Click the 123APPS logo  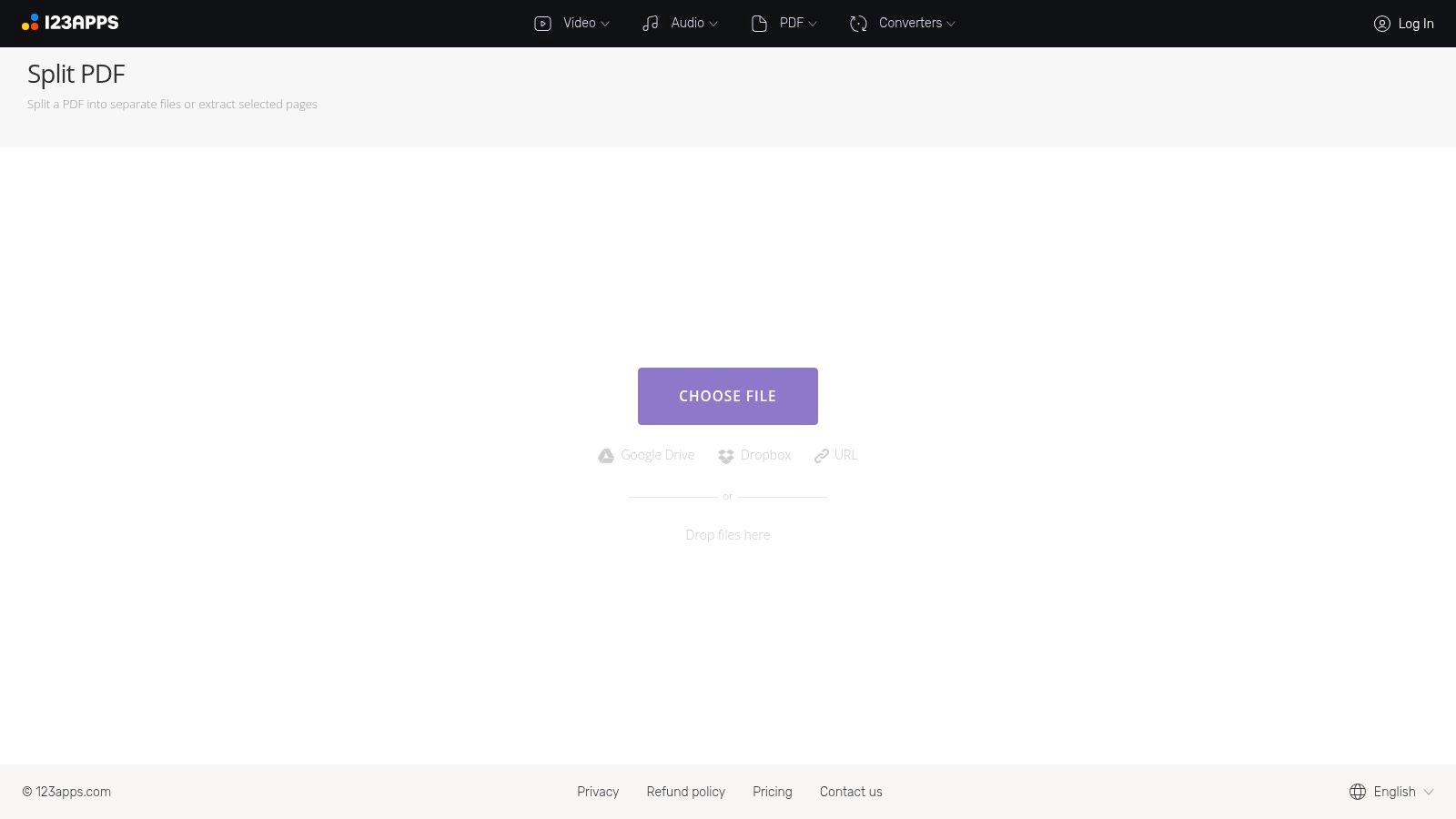[x=70, y=22]
